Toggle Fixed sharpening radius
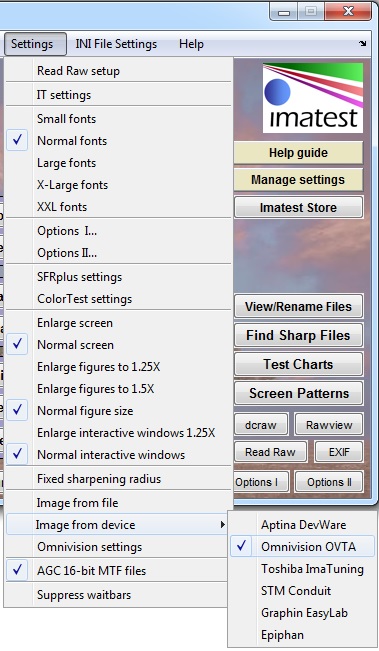 pos(118,479)
